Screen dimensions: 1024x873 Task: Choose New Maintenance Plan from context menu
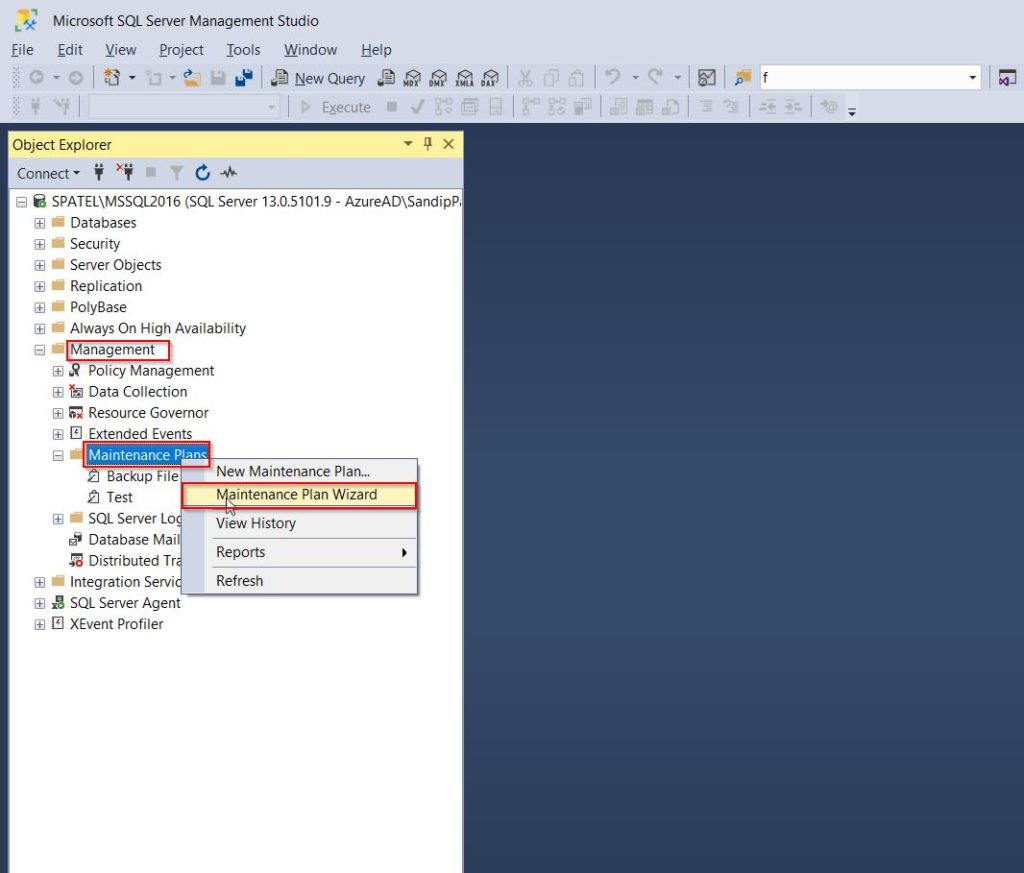[x=299, y=471]
